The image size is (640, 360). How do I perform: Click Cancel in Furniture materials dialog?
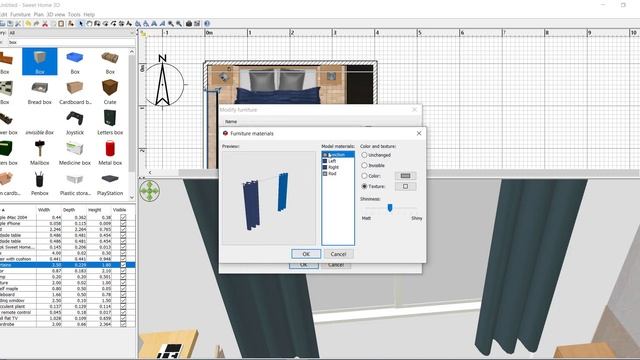click(x=338, y=254)
